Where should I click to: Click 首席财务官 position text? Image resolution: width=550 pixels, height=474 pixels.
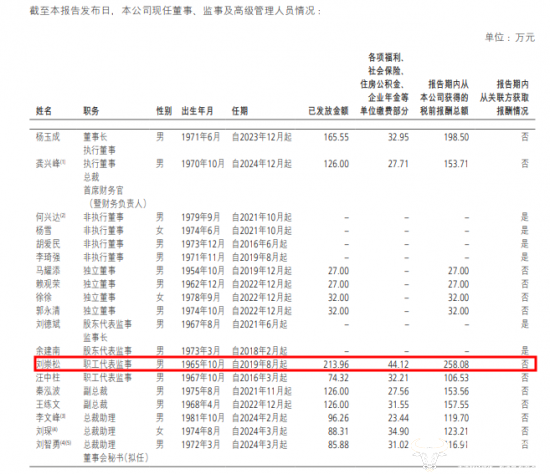coord(103,190)
